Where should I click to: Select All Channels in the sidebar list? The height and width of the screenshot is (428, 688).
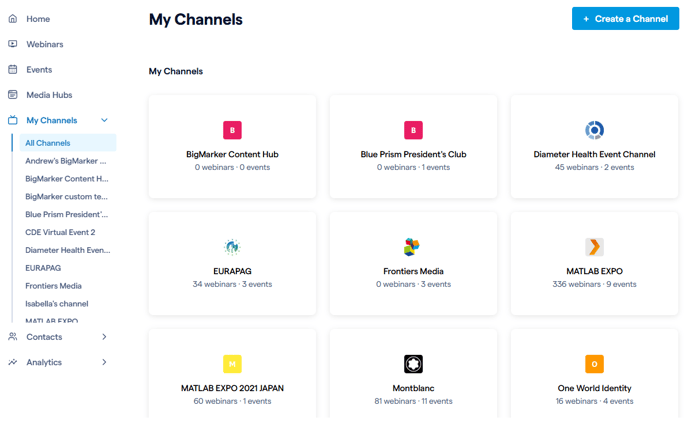pyautogui.click(x=68, y=143)
